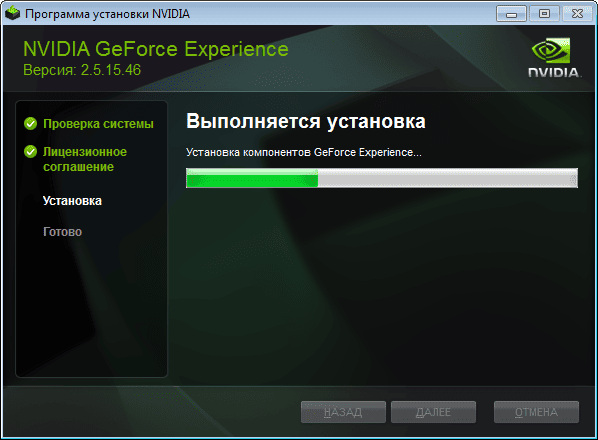Viewport: 598px width, 440px height.
Task: Click the NVIDIA GeForce Experience title
Action: [x=156, y=49]
